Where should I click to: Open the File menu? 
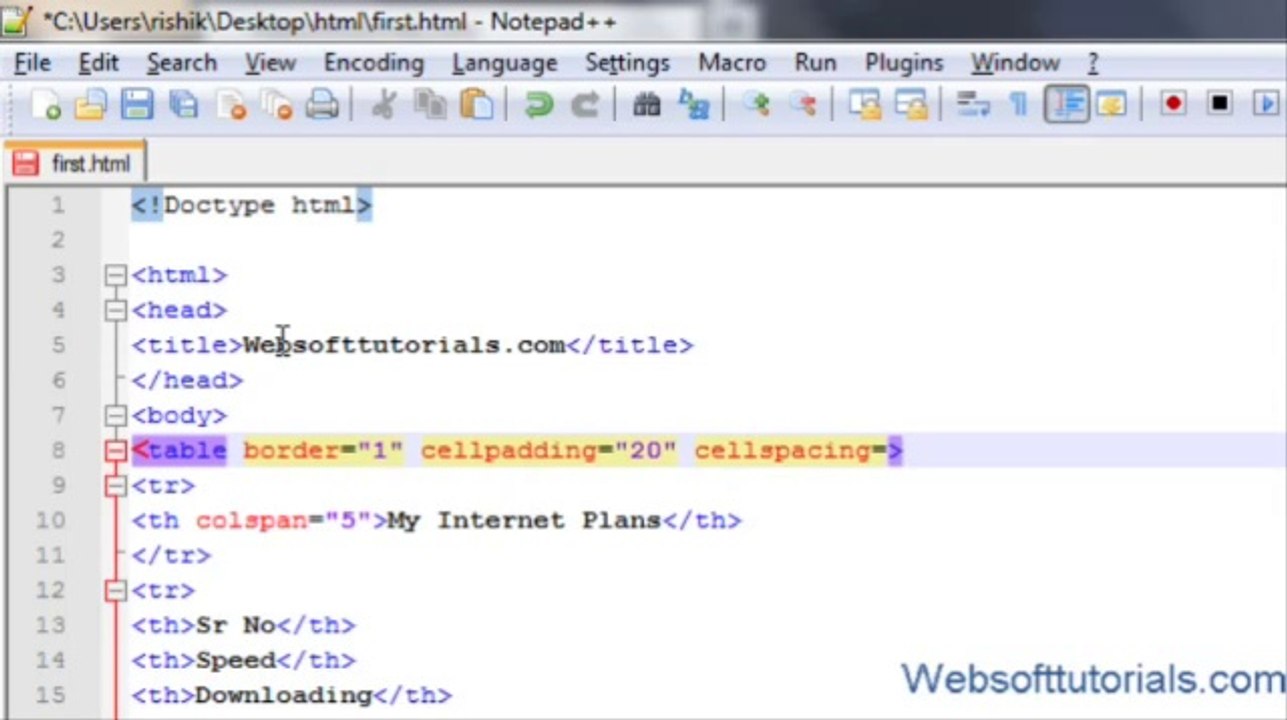click(x=32, y=63)
